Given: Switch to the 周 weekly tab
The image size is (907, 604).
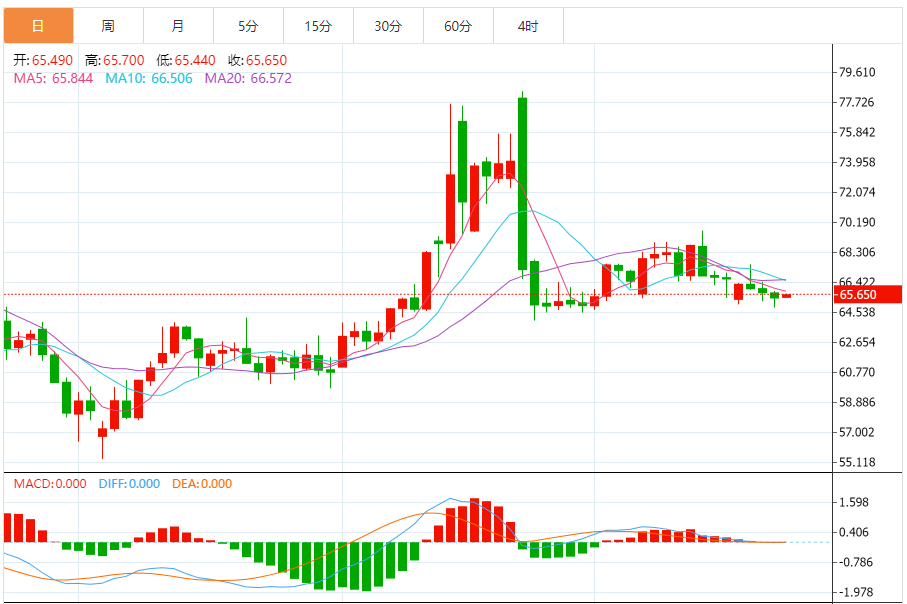Looking at the screenshot, I should 108,26.
